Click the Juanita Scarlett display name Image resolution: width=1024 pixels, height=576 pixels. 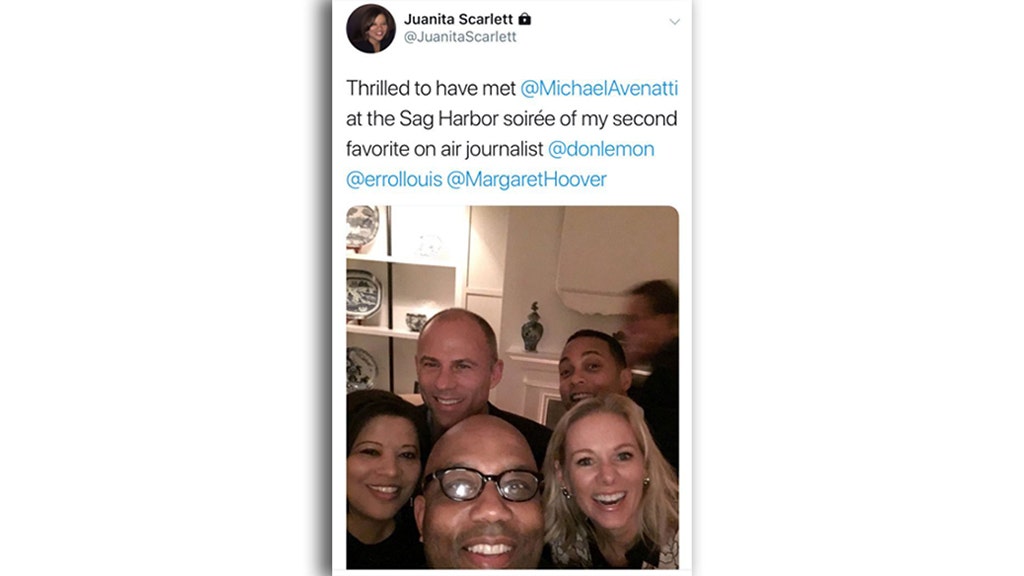tap(458, 19)
